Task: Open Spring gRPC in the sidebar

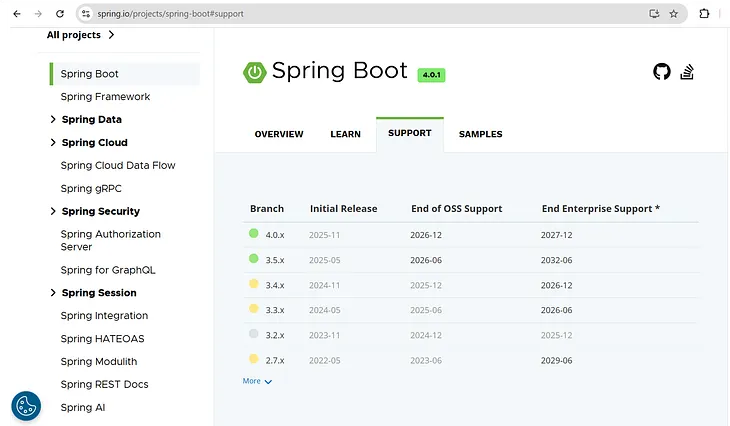Action: click(x=91, y=189)
